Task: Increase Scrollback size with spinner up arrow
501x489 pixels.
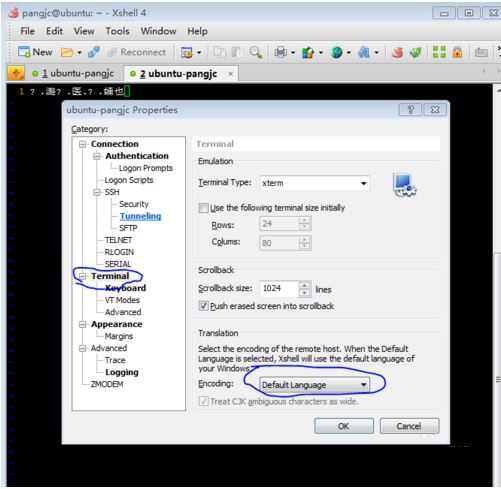Action: (x=304, y=285)
